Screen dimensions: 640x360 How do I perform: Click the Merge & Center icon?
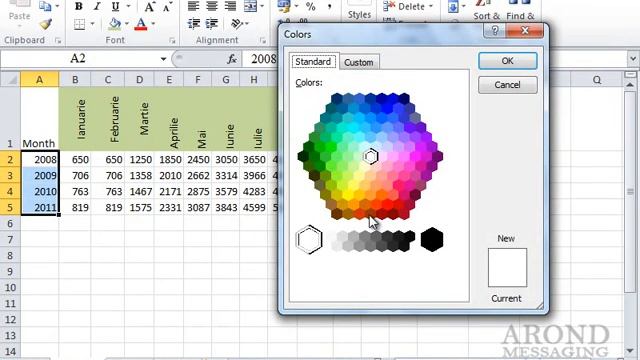point(250,6)
